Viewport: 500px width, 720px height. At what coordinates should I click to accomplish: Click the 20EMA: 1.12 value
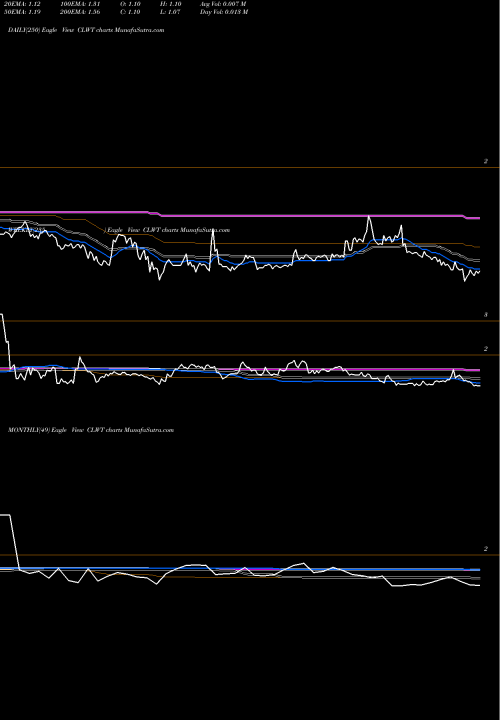(22, 4)
